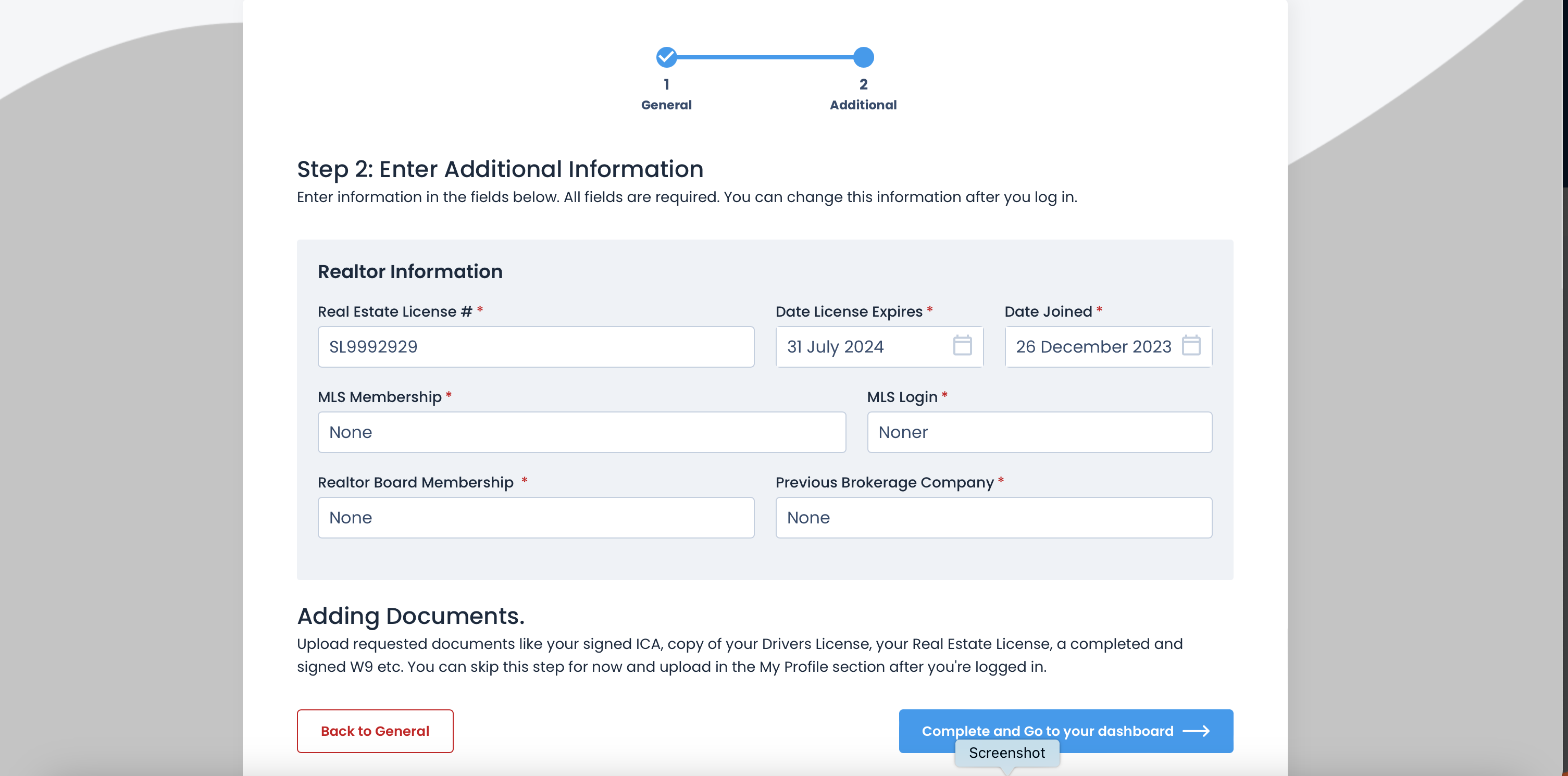Viewport: 1568px width, 776px height.
Task: Click the completed step 1 checkmark circle
Action: [666, 57]
